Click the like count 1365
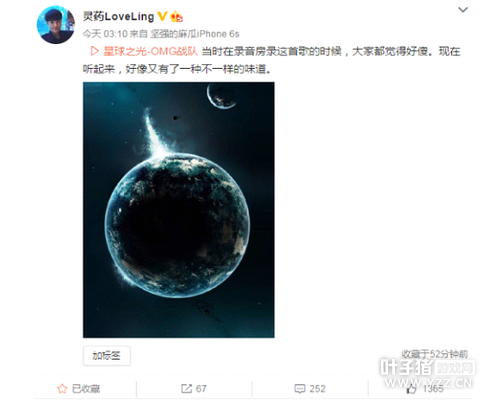 point(433,389)
